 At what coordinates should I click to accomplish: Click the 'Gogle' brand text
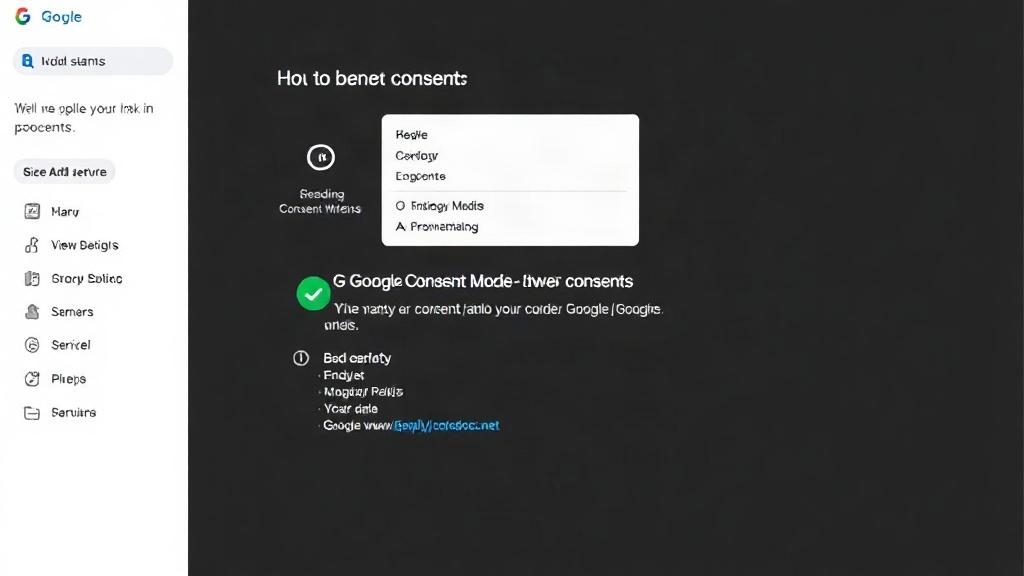pyautogui.click(x=61, y=17)
